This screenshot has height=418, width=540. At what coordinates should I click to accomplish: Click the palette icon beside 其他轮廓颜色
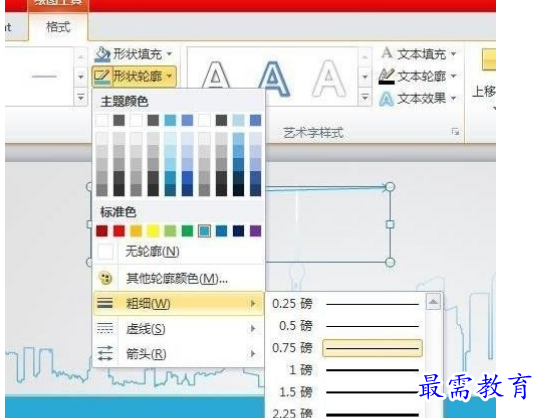coord(105,278)
